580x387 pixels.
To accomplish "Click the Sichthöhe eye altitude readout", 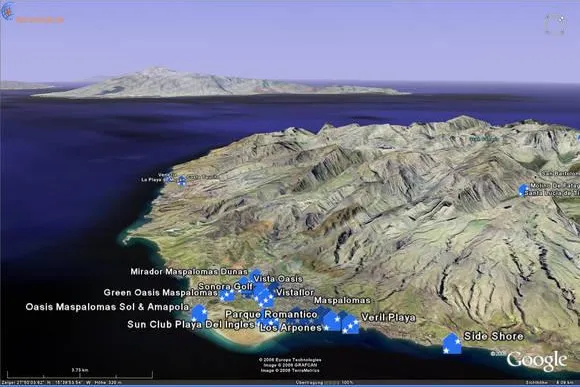I will [x=550, y=383].
